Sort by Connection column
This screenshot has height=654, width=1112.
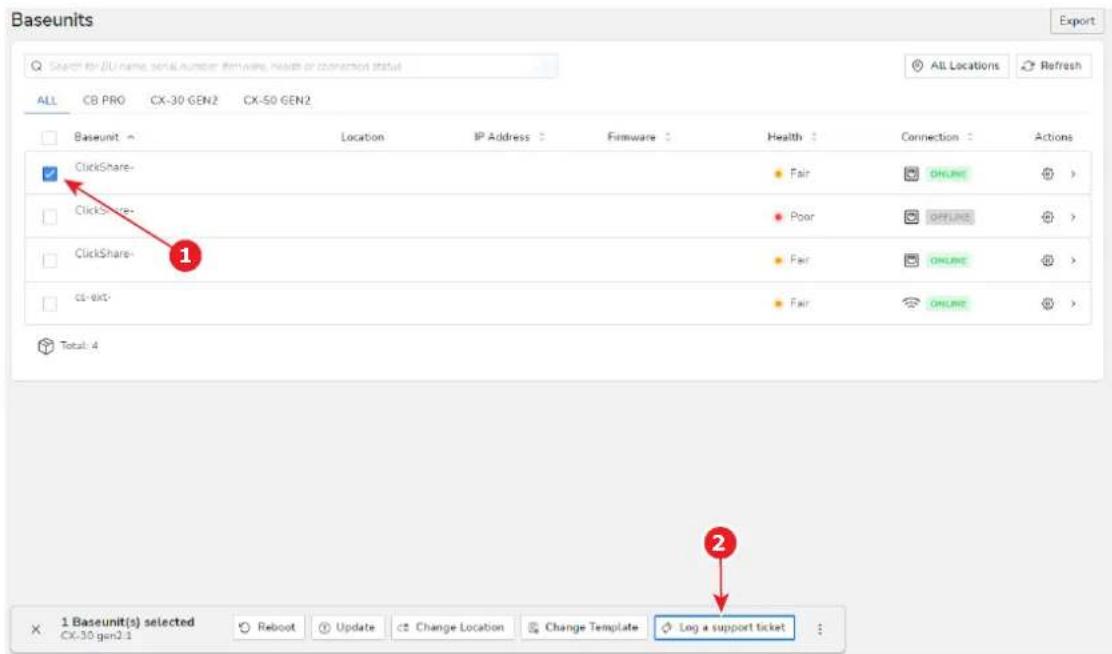point(937,137)
